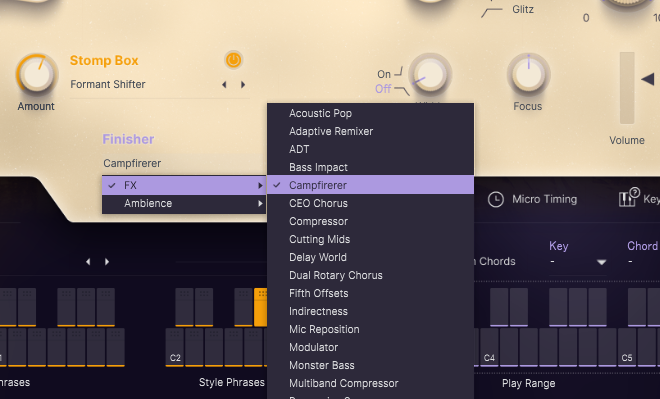Select Adaptive Remixer finisher
This screenshot has width=660, height=399.
pyautogui.click(x=370, y=131)
